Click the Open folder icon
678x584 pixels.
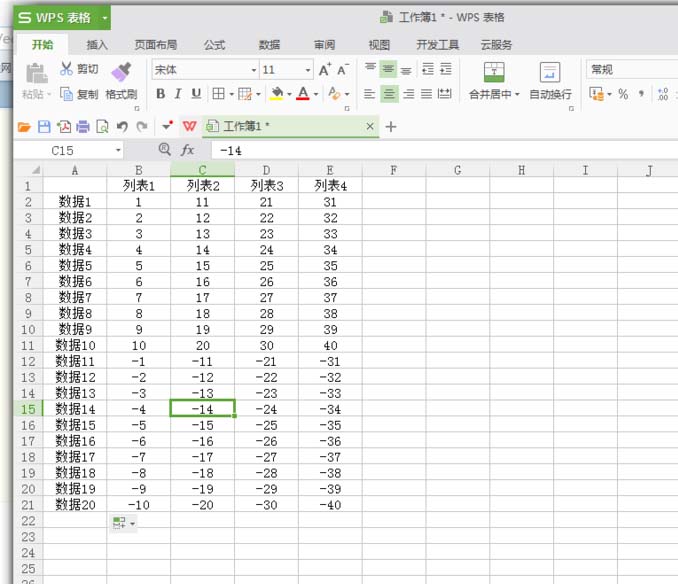[x=24, y=127]
